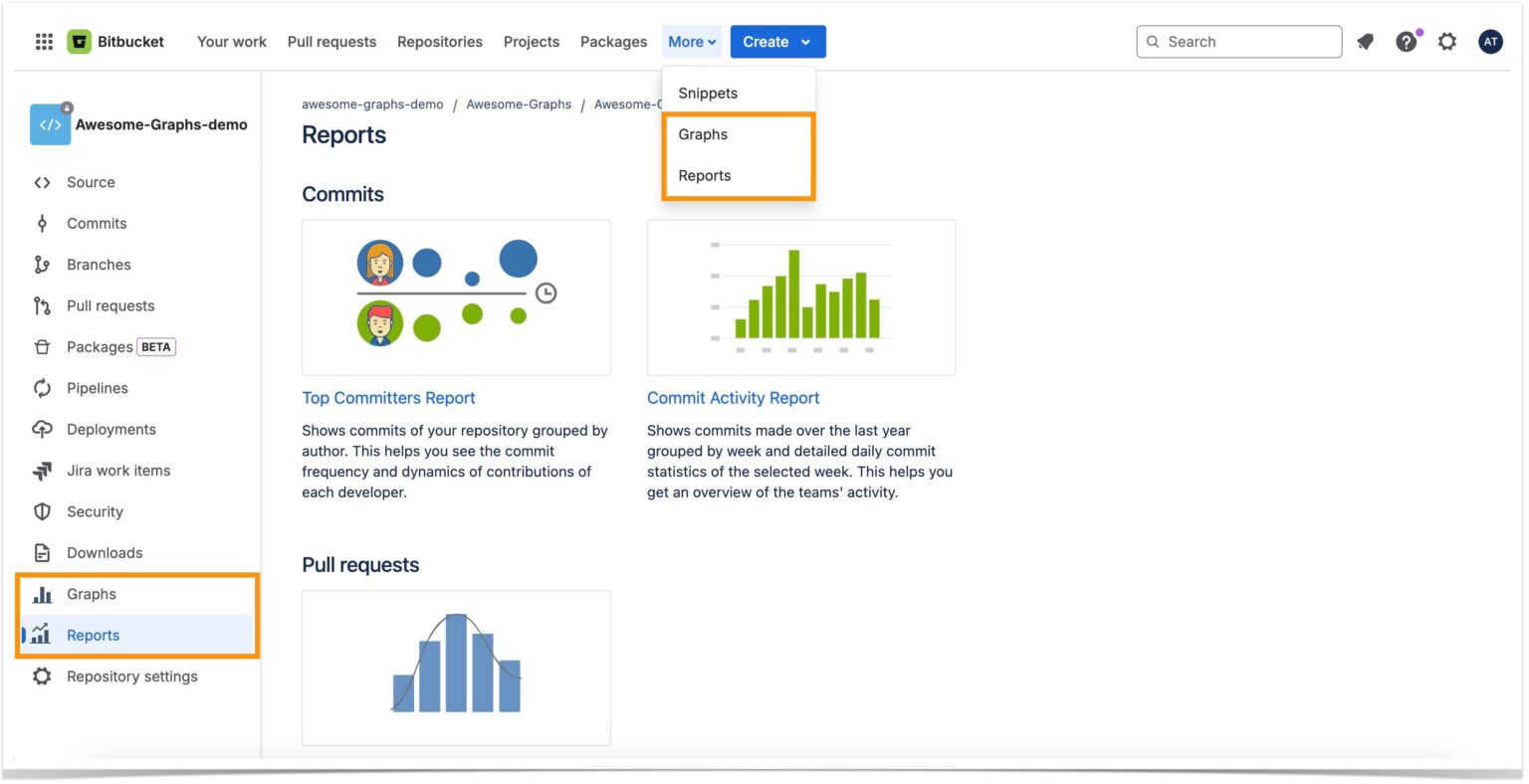Click the awesome-graphs-demo breadcrumb
1529x784 pixels.
[x=372, y=103]
